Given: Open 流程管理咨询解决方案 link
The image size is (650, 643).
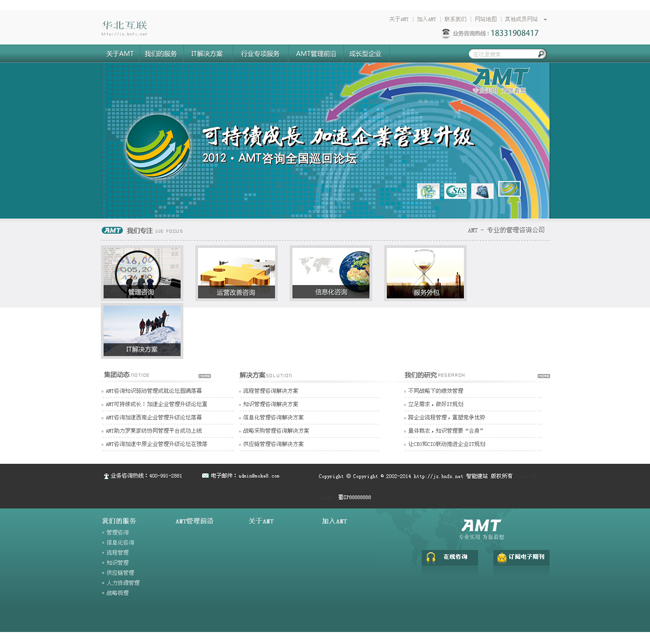Looking at the screenshot, I should [x=270, y=391].
